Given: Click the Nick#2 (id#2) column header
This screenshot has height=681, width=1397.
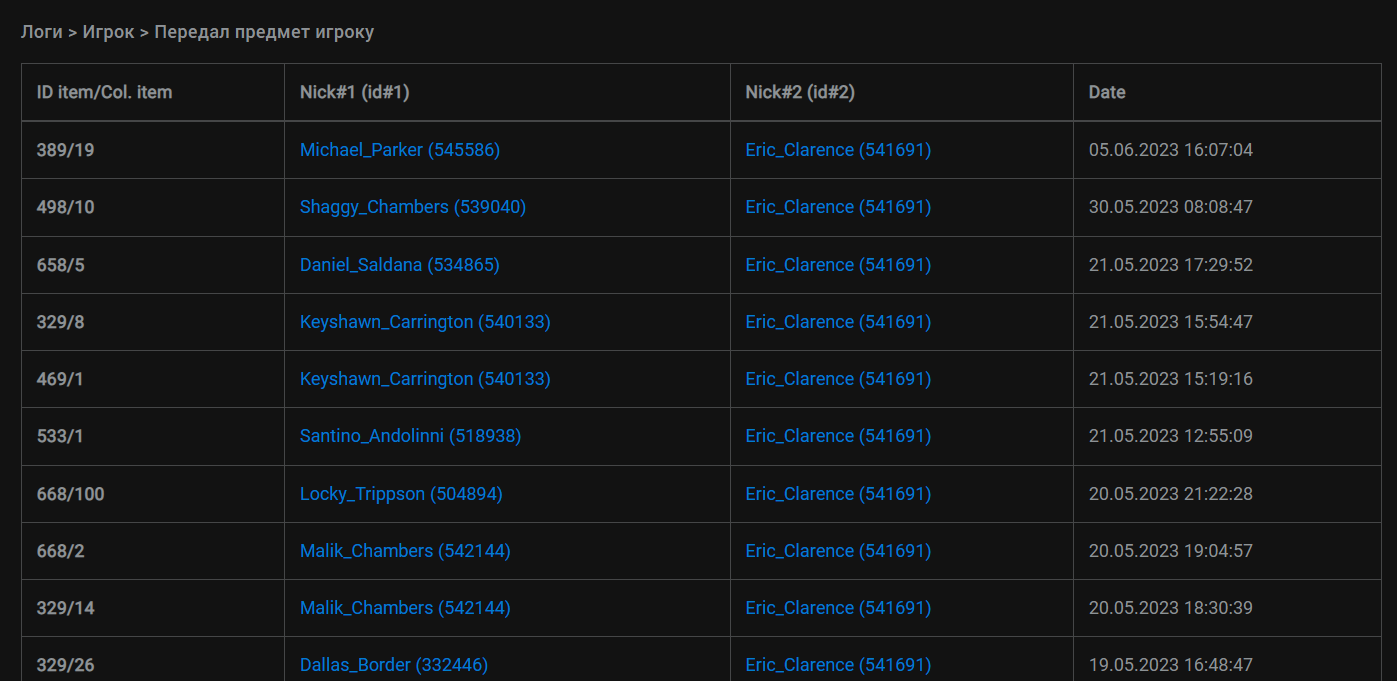Looking at the screenshot, I should 799,92.
